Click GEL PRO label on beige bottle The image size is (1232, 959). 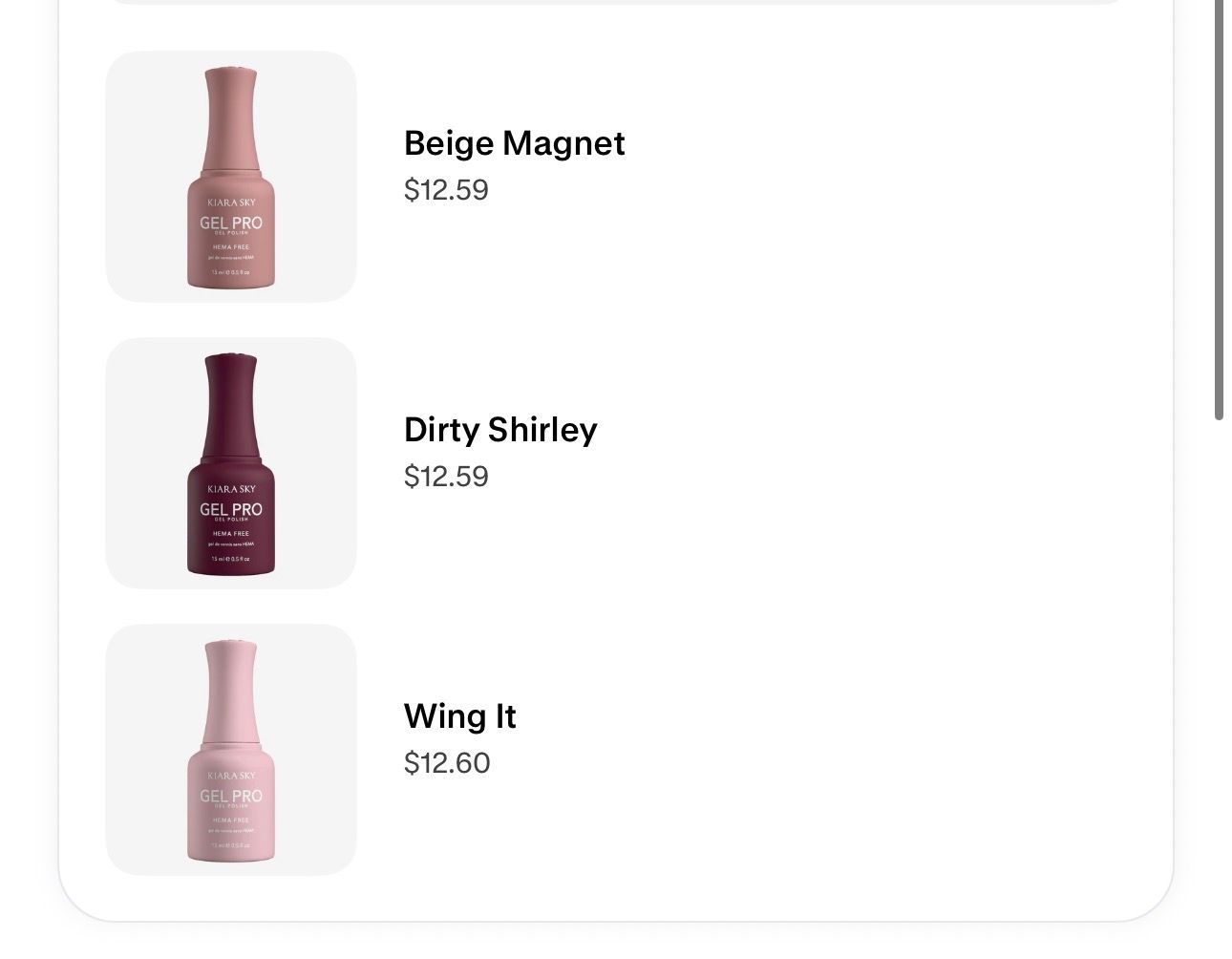click(231, 223)
